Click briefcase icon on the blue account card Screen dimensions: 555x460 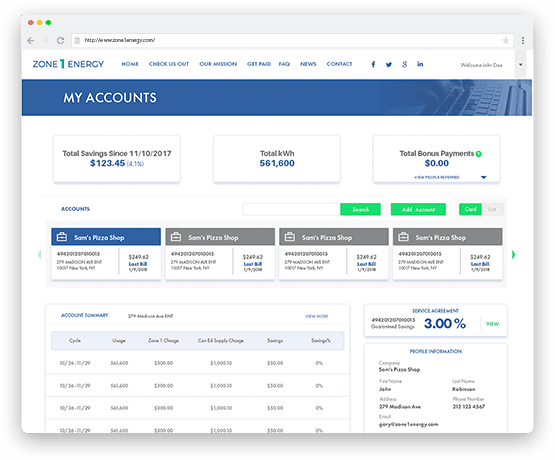pyautogui.click(x=62, y=237)
